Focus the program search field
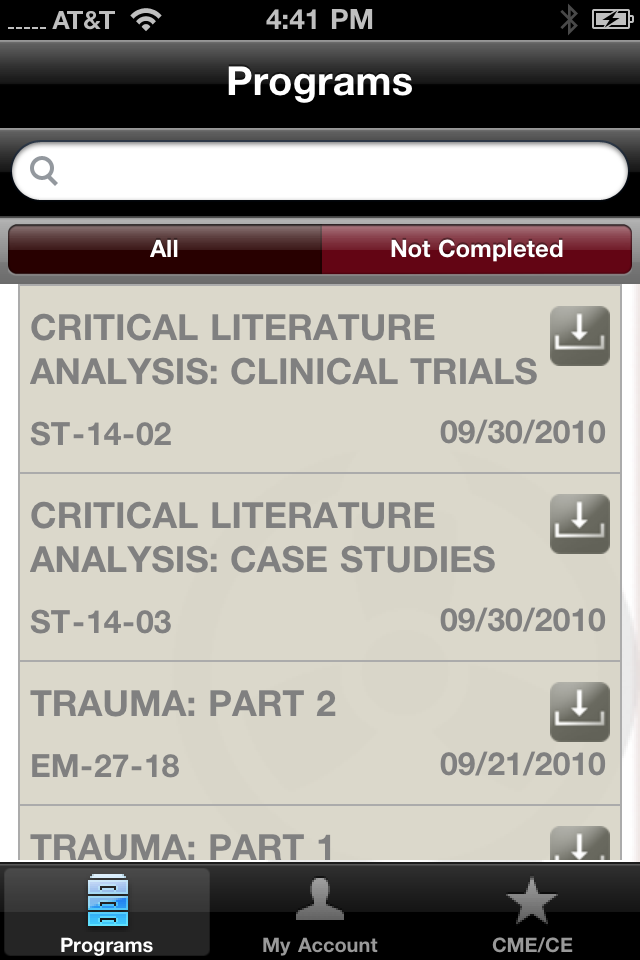 point(330,171)
